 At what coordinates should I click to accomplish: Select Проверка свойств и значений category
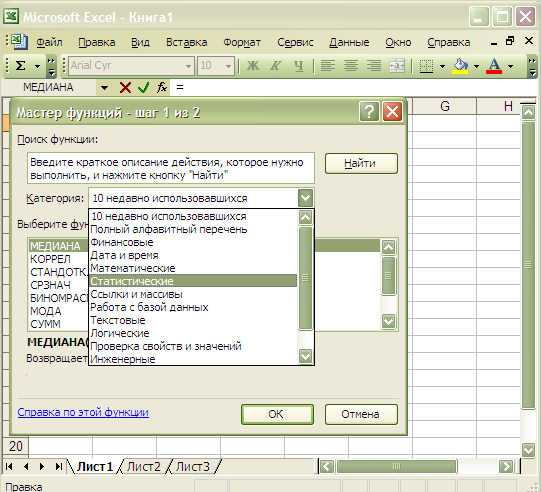pyautogui.click(x=193, y=346)
